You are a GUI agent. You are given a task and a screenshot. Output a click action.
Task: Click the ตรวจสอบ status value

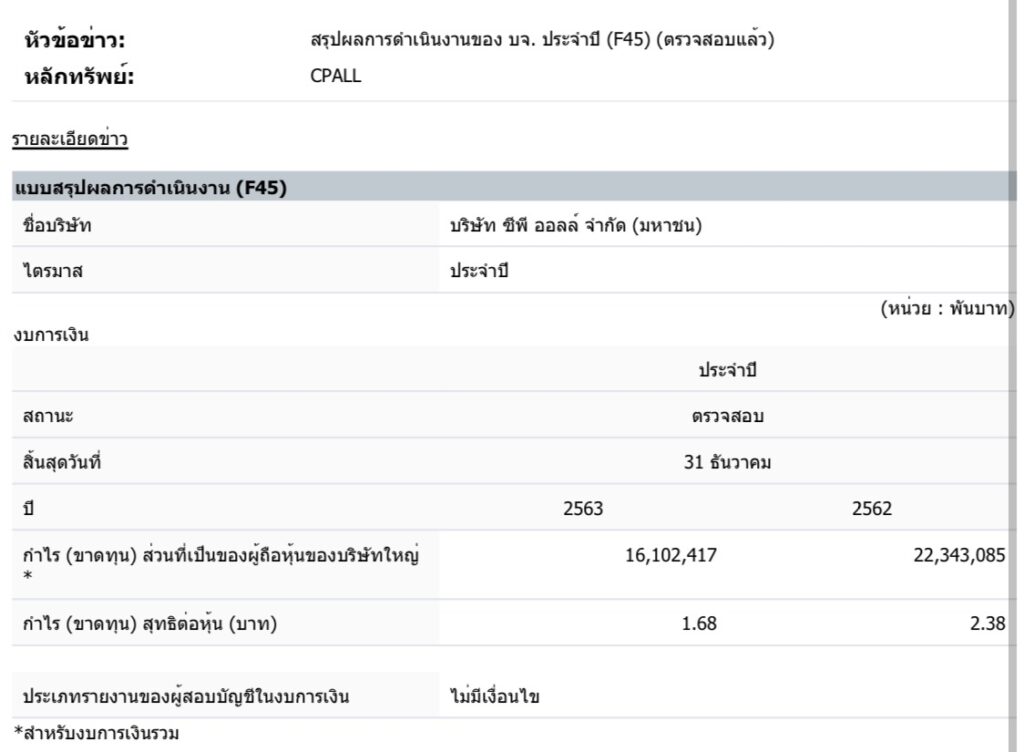(x=728, y=416)
